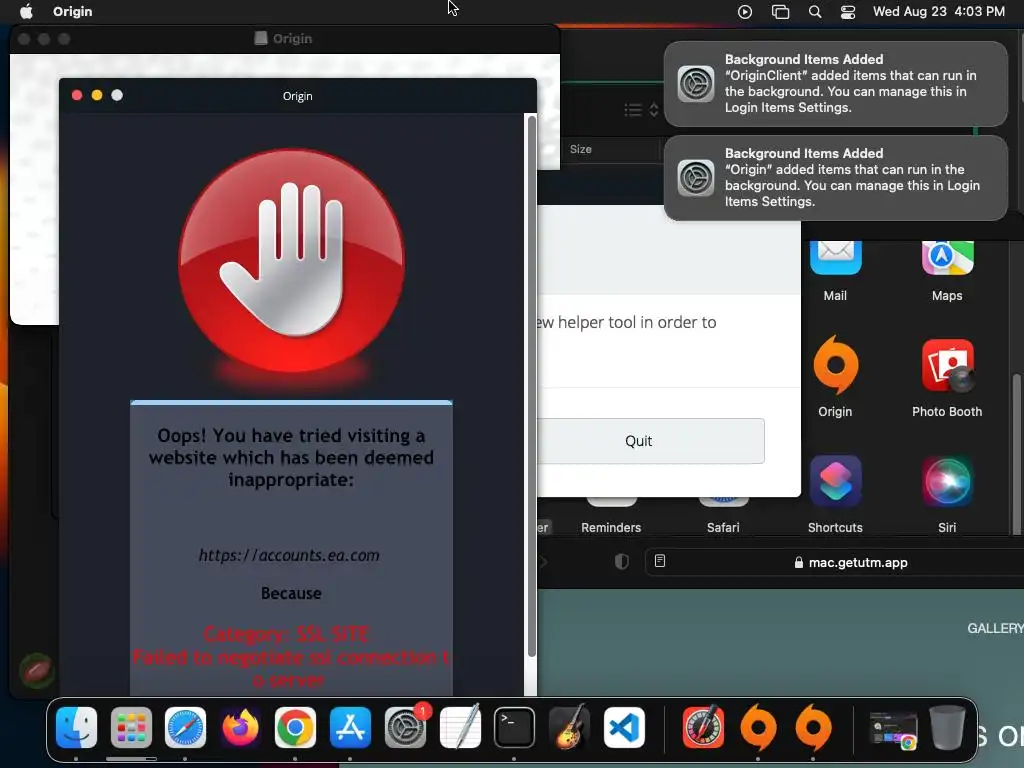This screenshot has height=768, width=1024.
Task: Open Photo Booth in the Applications grid
Action: (947, 365)
